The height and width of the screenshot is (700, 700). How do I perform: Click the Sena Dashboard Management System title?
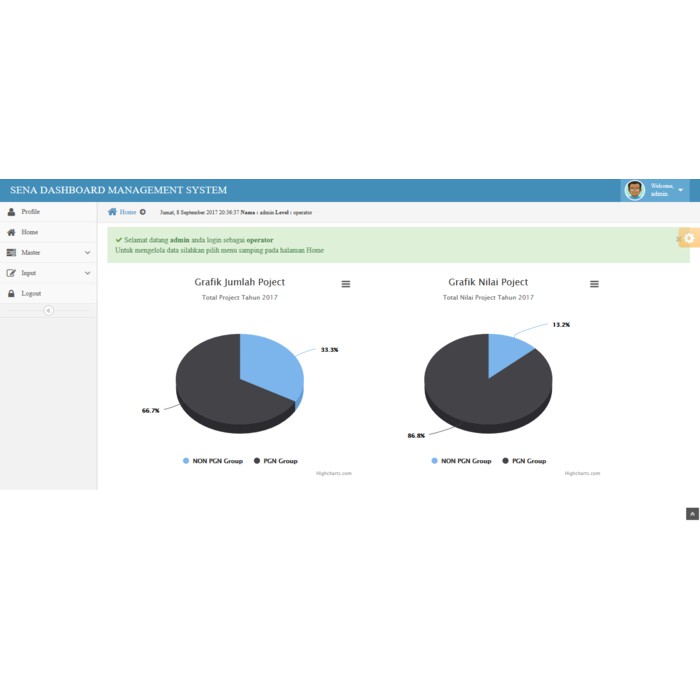[x=118, y=190]
